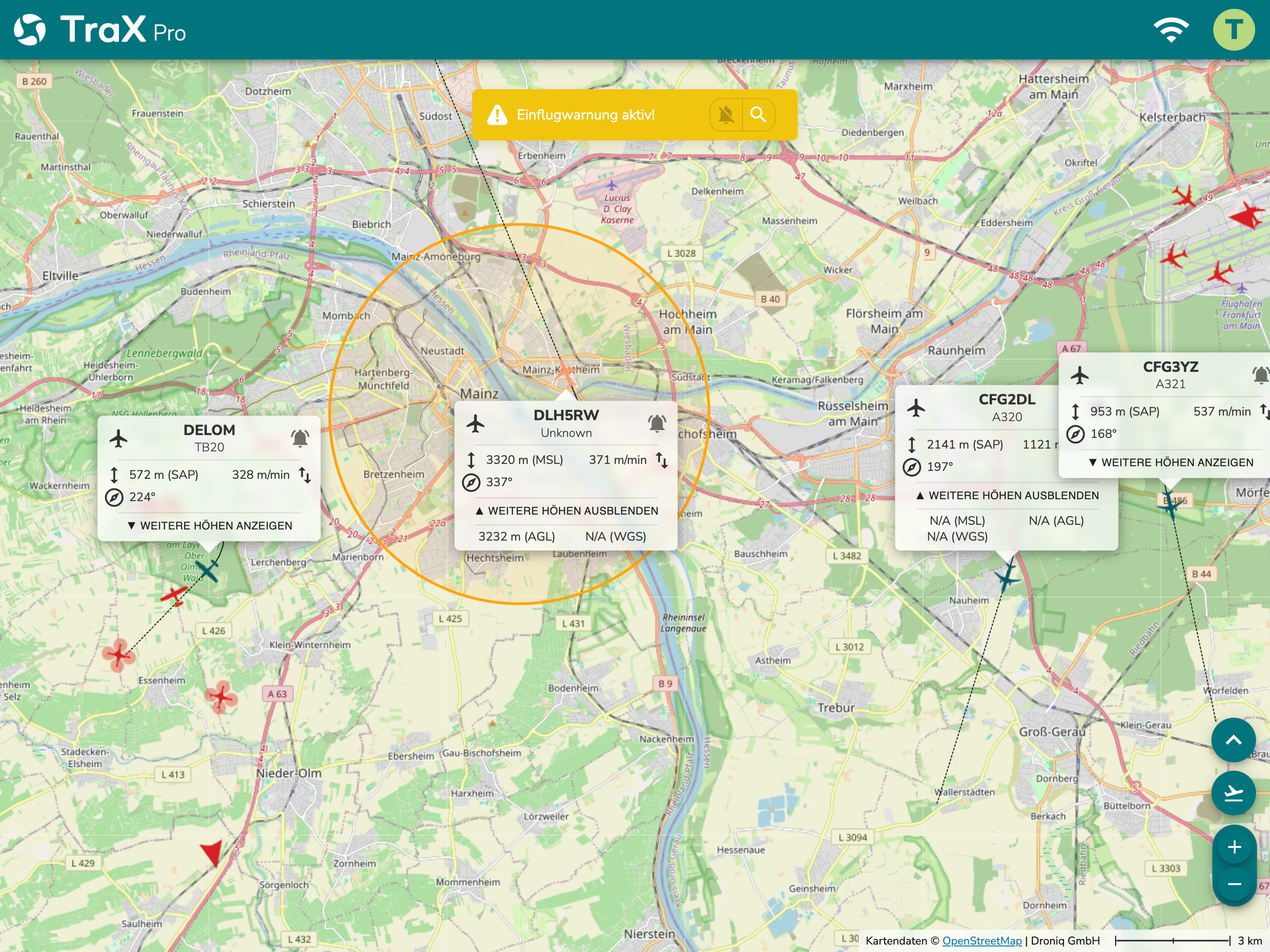The height and width of the screenshot is (952, 1270).
Task: Click the airplane takeoff round button
Action: (1234, 793)
